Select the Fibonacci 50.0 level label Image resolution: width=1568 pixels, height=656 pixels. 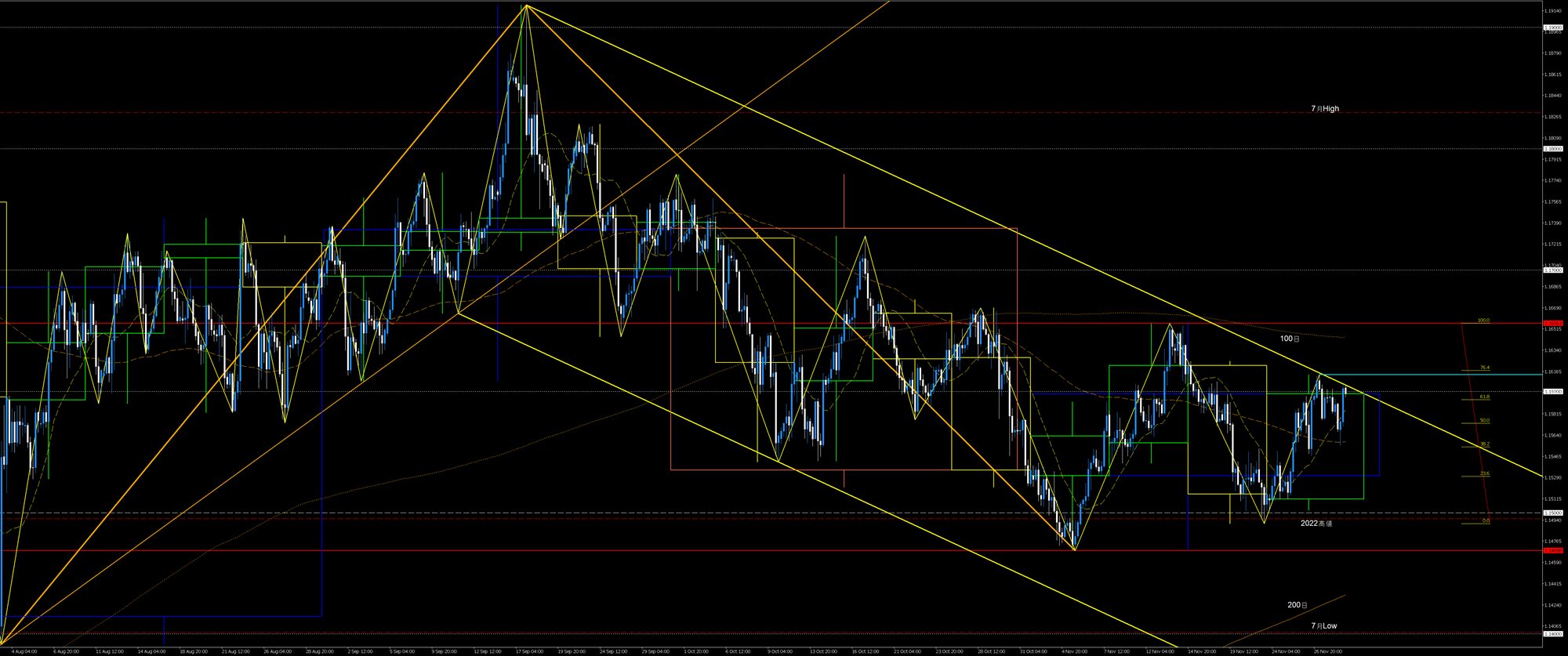point(1484,420)
